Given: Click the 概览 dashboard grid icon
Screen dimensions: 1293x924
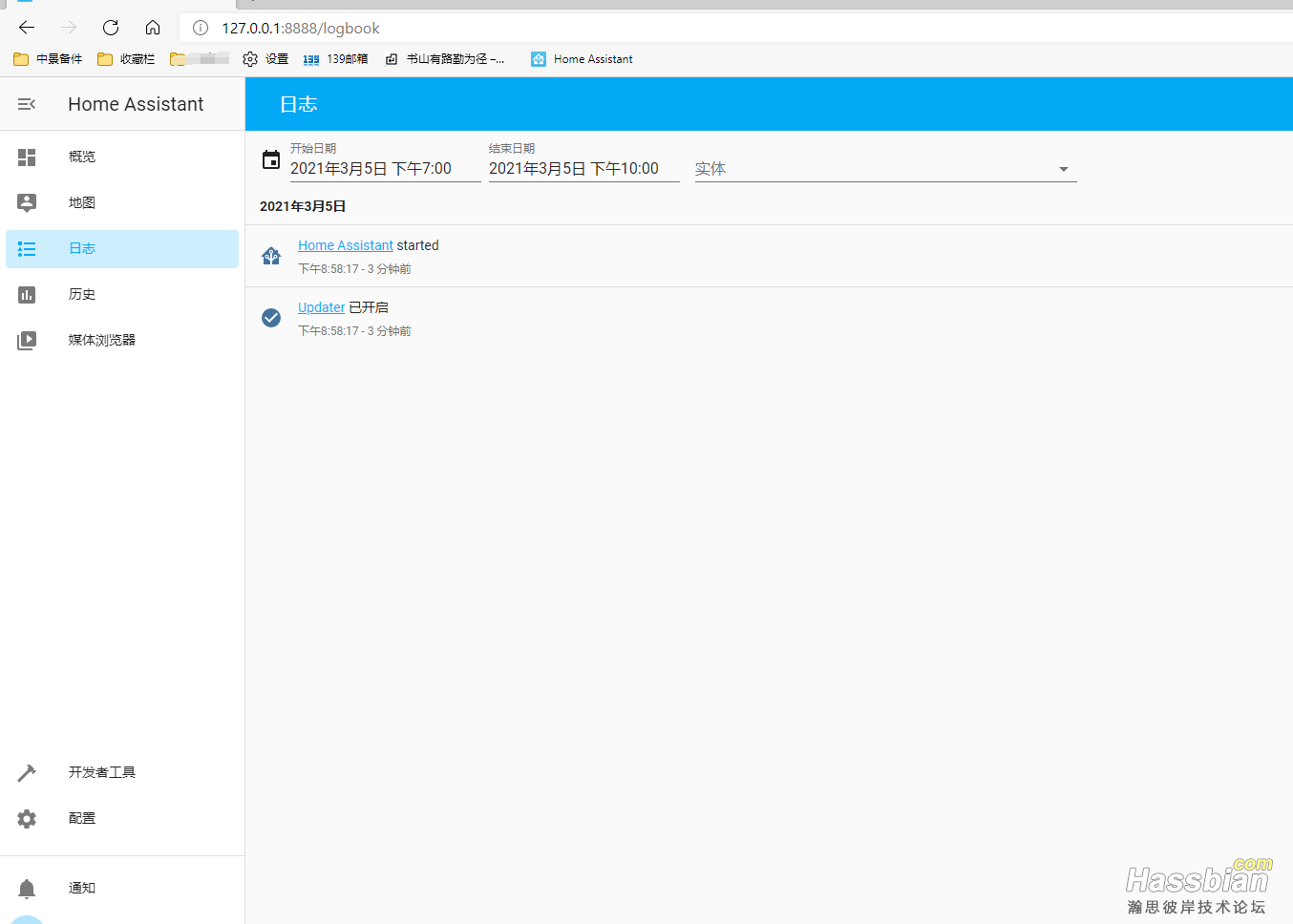Looking at the screenshot, I should [x=27, y=157].
